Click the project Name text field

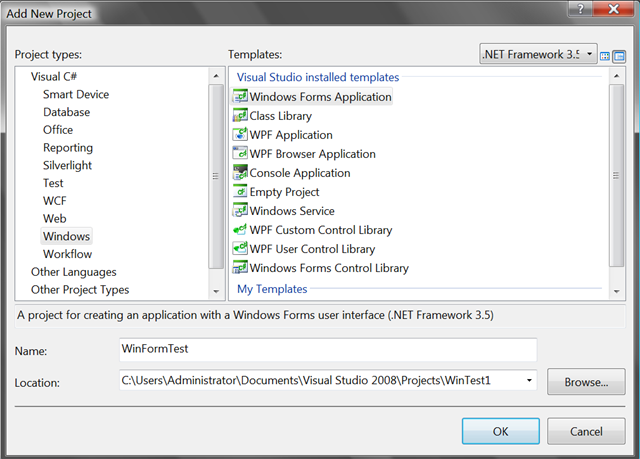click(x=327, y=350)
